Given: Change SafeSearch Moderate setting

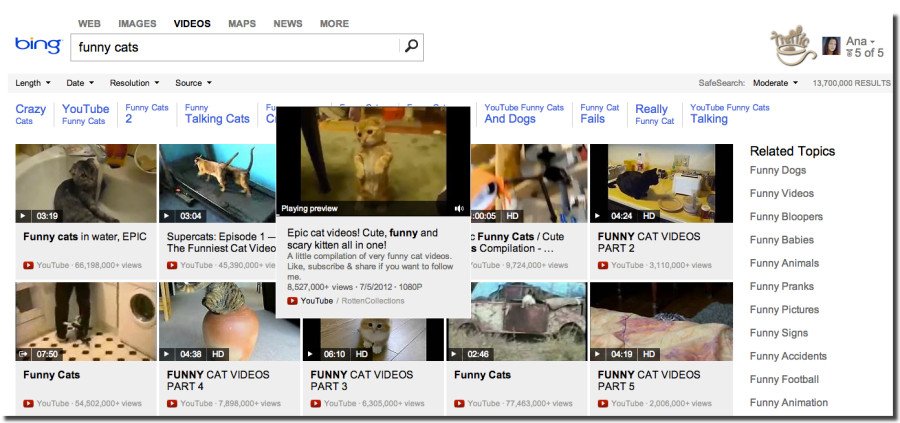Looking at the screenshot, I should tap(775, 83).
